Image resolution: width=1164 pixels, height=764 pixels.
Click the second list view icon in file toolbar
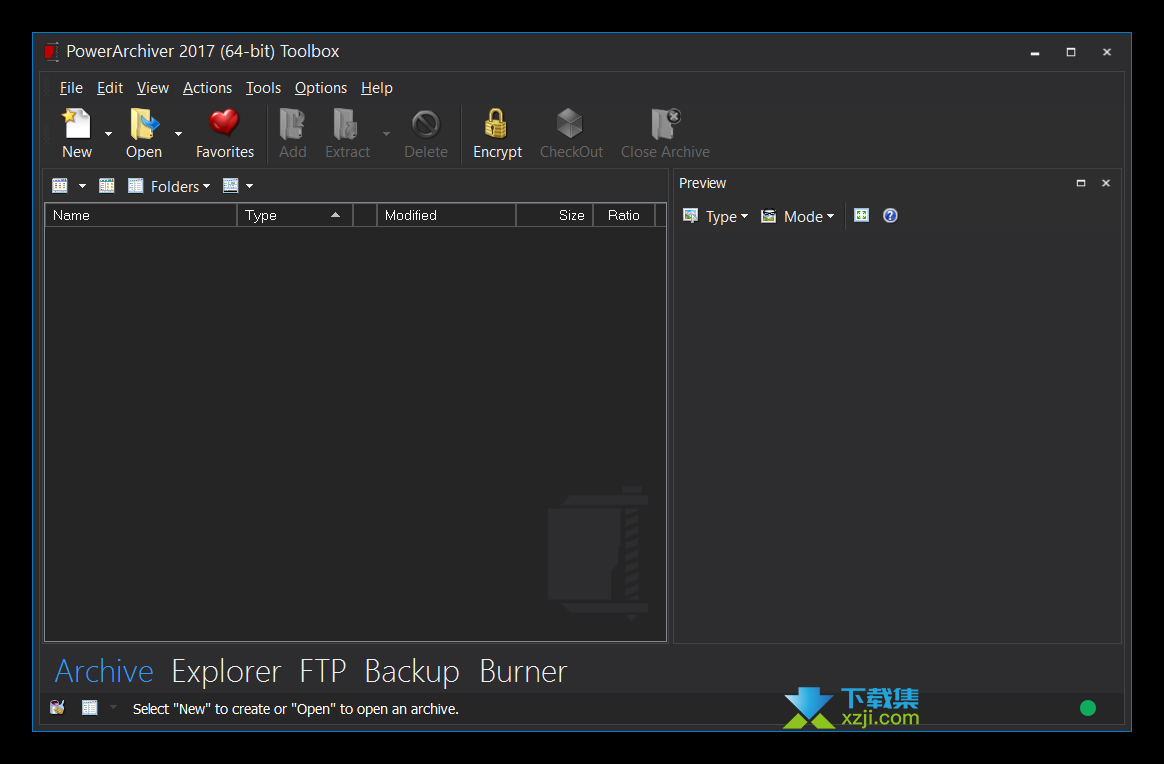click(x=107, y=186)
